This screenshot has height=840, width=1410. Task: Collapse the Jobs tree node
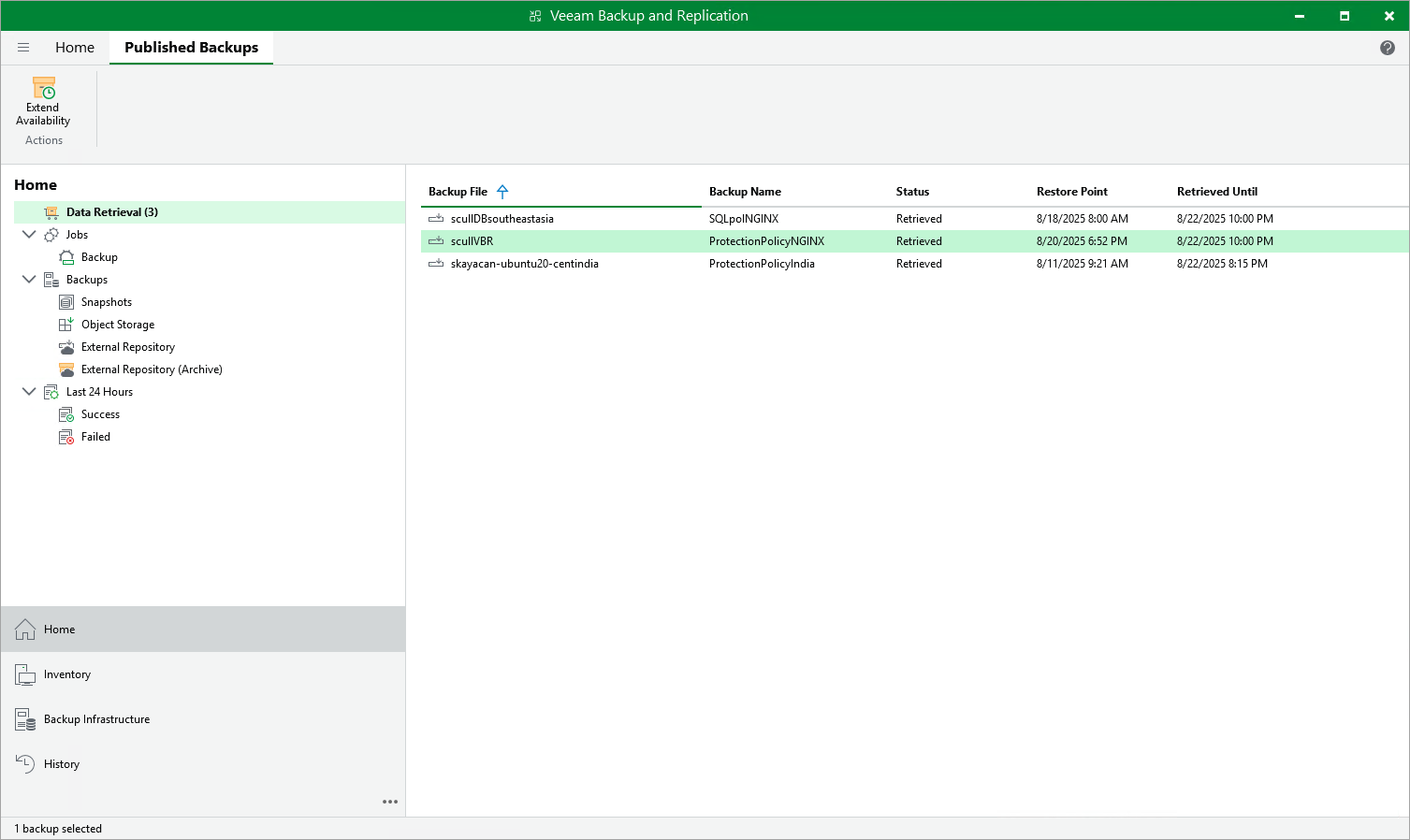coord(29,235)
